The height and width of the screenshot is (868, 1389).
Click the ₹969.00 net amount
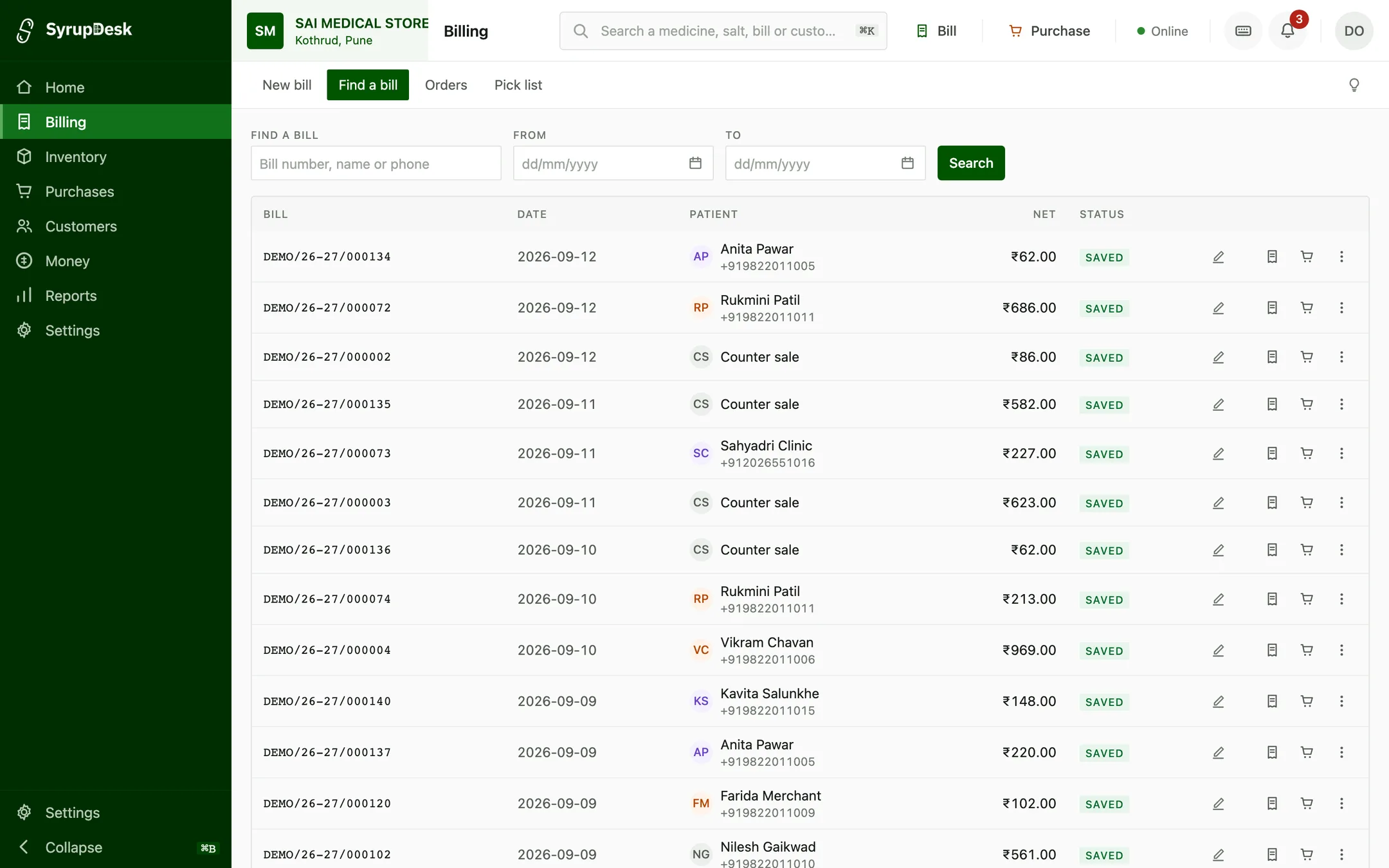[1029, 651]
